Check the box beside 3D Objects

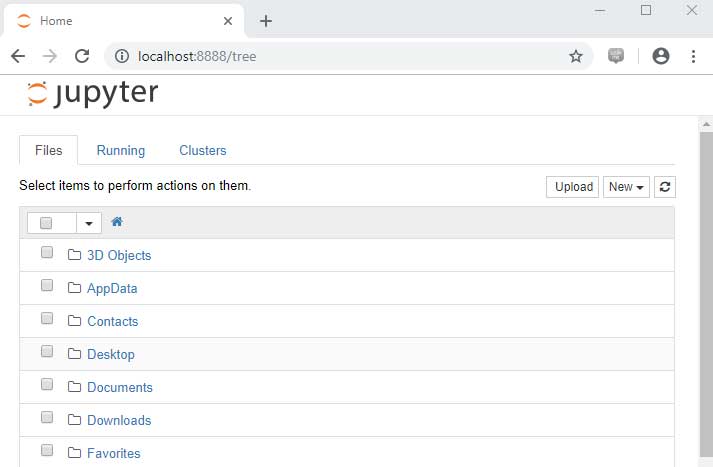coord(47,253)
